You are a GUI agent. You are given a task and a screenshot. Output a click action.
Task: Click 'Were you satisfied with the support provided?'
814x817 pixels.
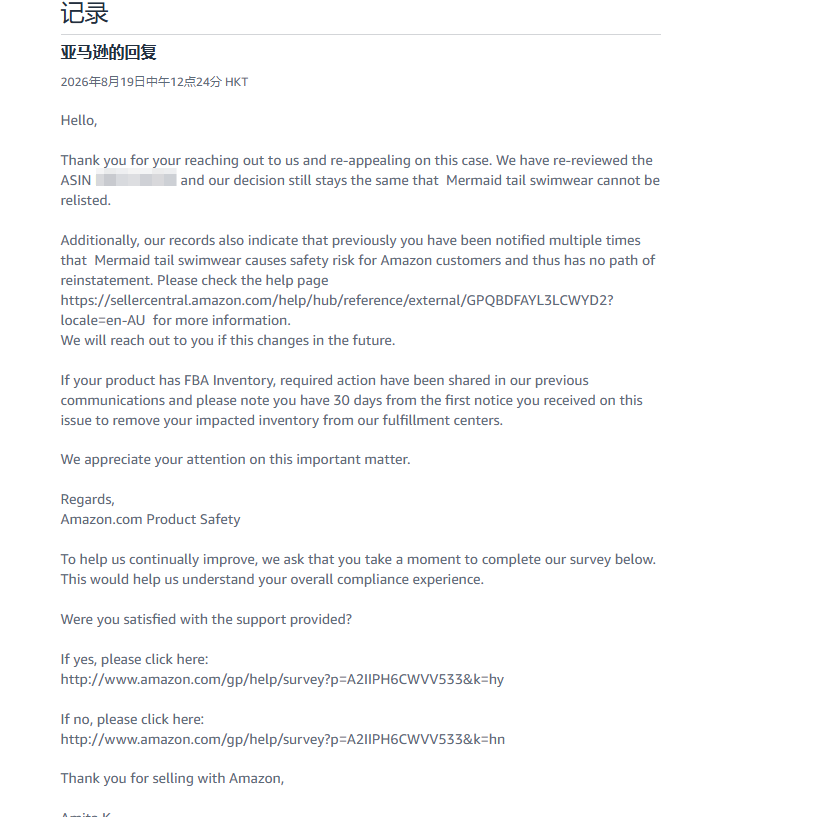(x=206, y=620)
